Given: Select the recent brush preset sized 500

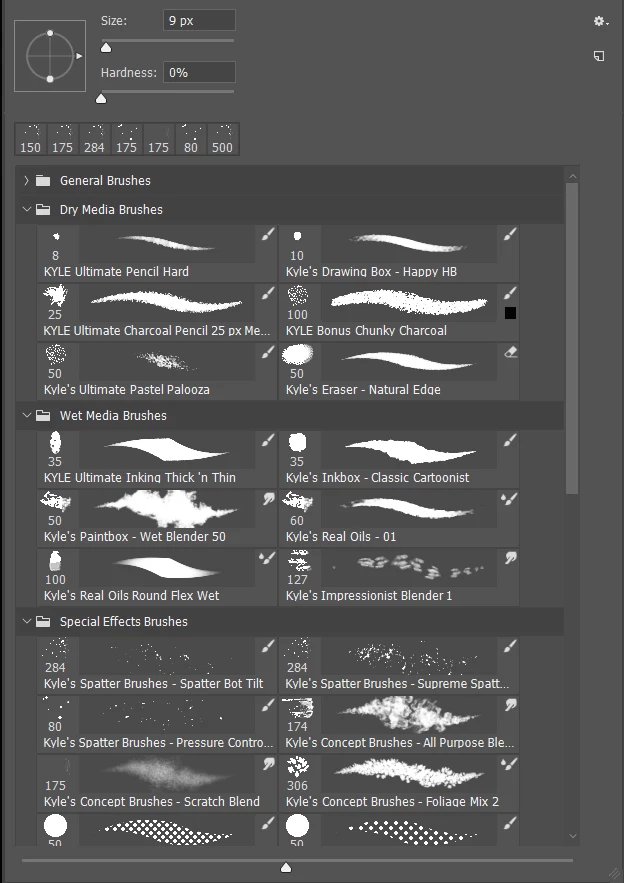Looking at the screenshot, I should point(222,139).
